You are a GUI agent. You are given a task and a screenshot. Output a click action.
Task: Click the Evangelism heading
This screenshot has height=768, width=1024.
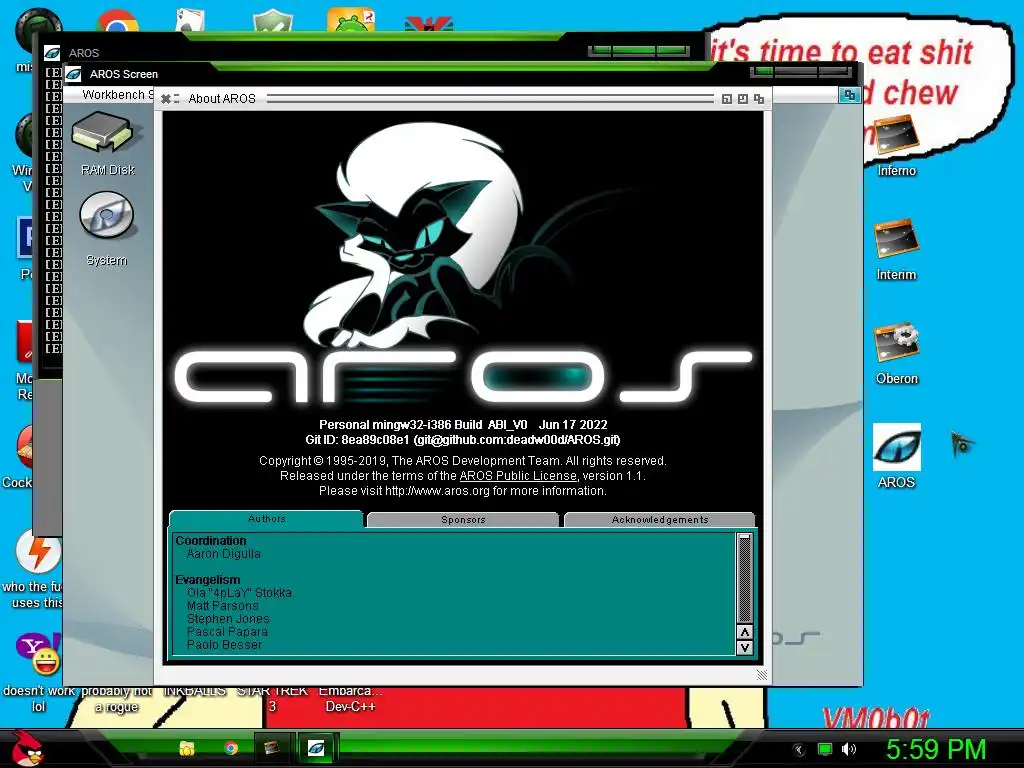[x=208, y=580]
